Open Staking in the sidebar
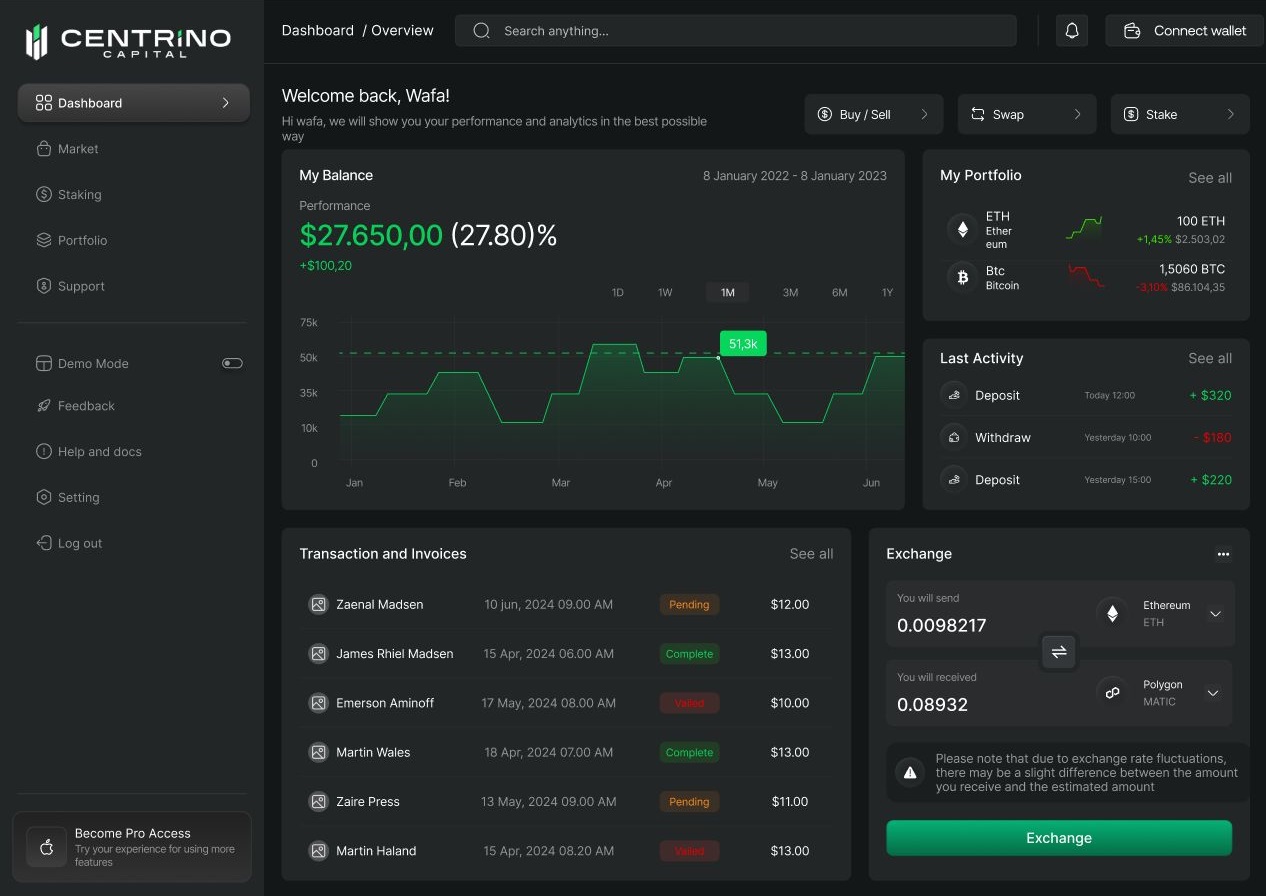Viewport: 1266px width, 896px height. [79, 195]
